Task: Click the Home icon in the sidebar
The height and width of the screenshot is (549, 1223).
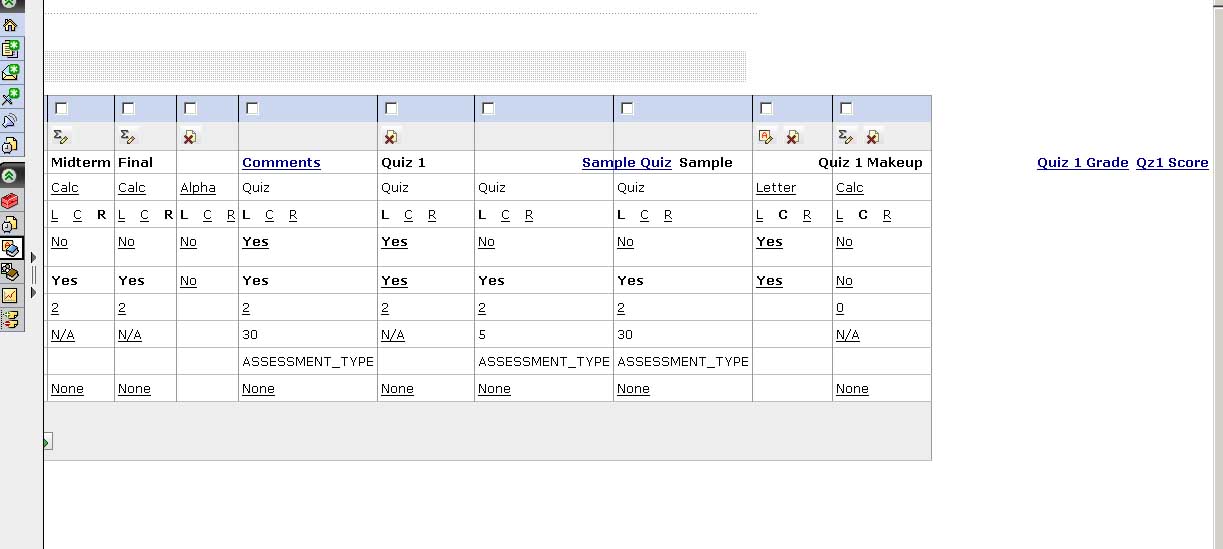Action: click(10, 25)
